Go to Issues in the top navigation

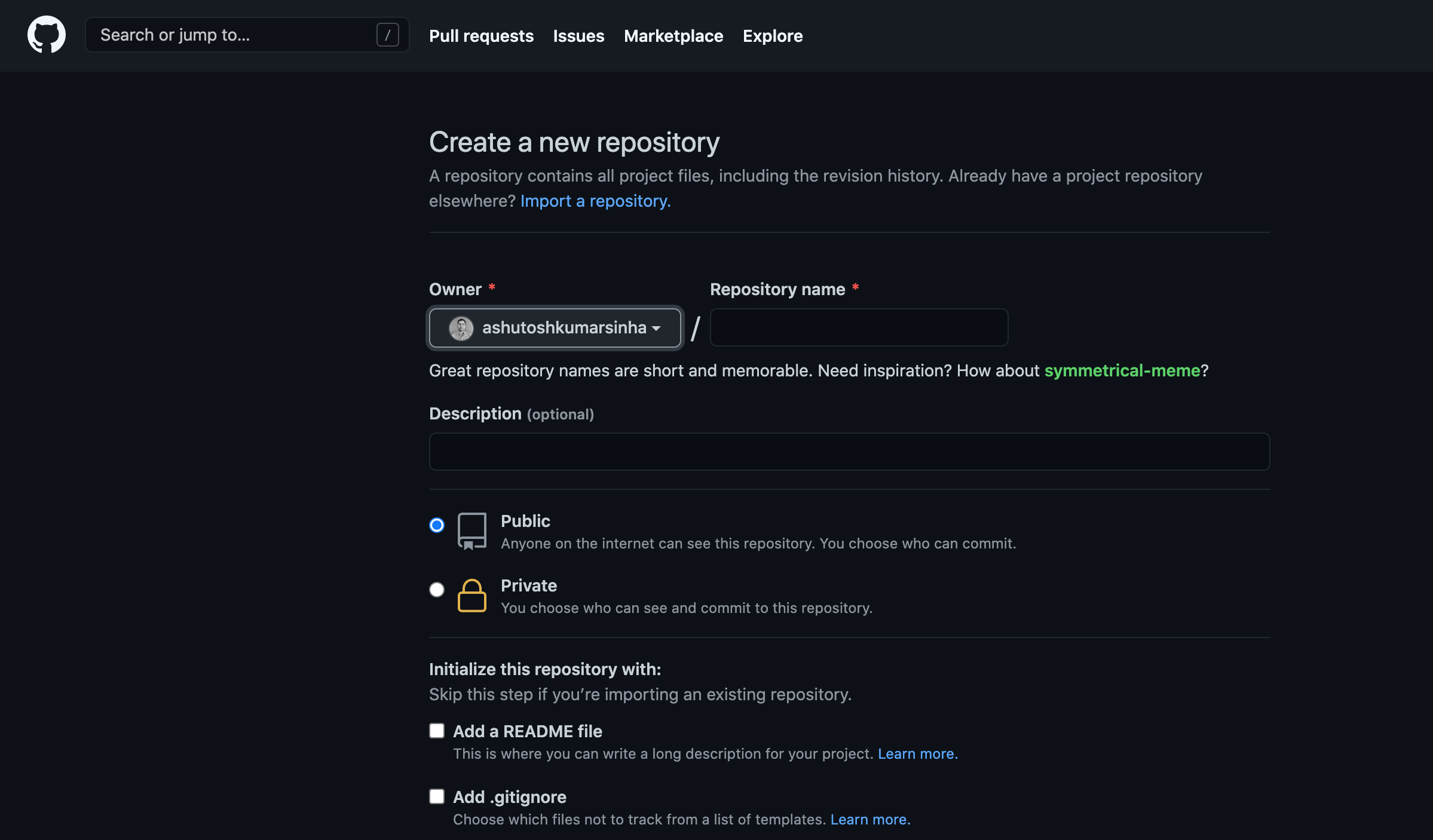[578, 36]
